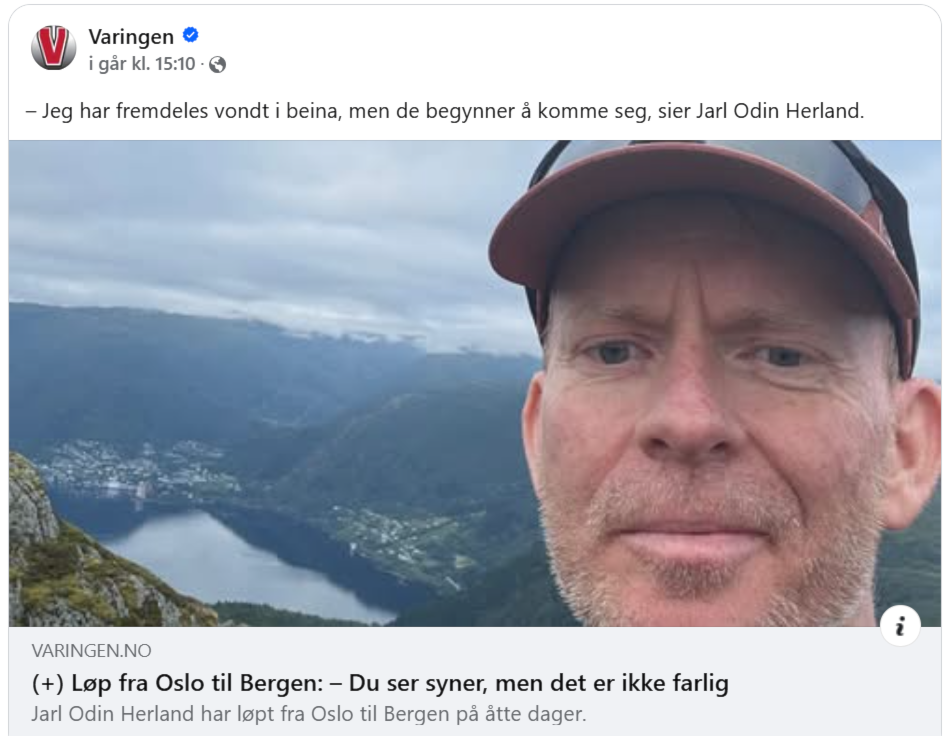Open the VARINGEN.NO source label

pos(91,651)
